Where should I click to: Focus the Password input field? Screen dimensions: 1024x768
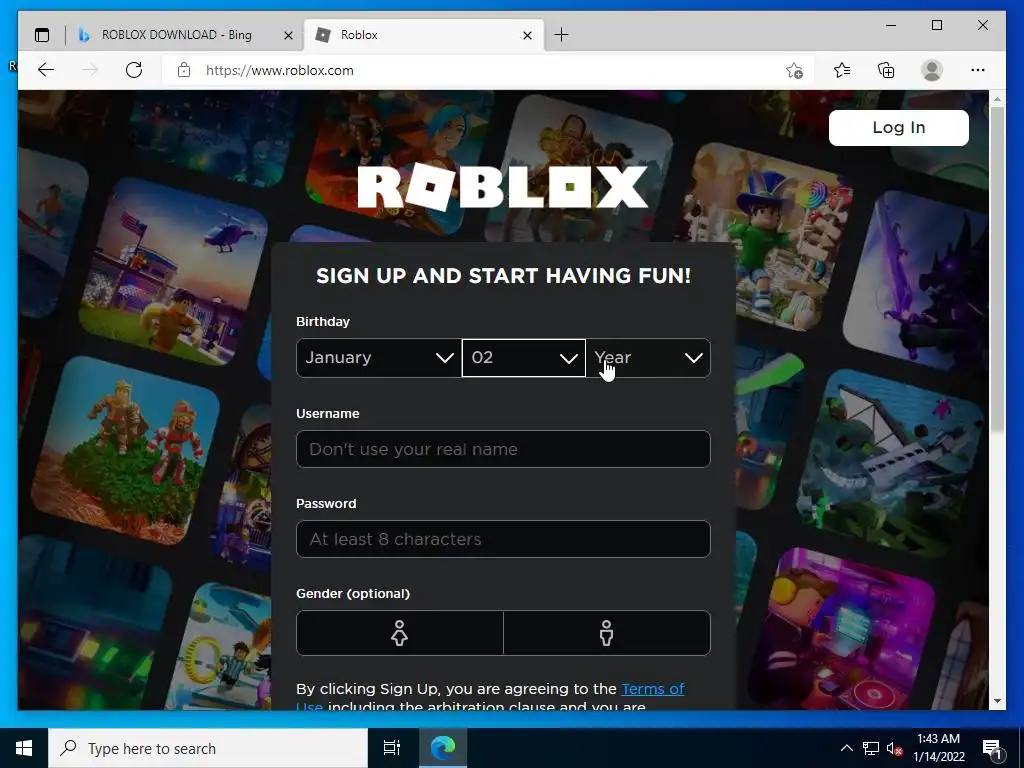[503, 539]
